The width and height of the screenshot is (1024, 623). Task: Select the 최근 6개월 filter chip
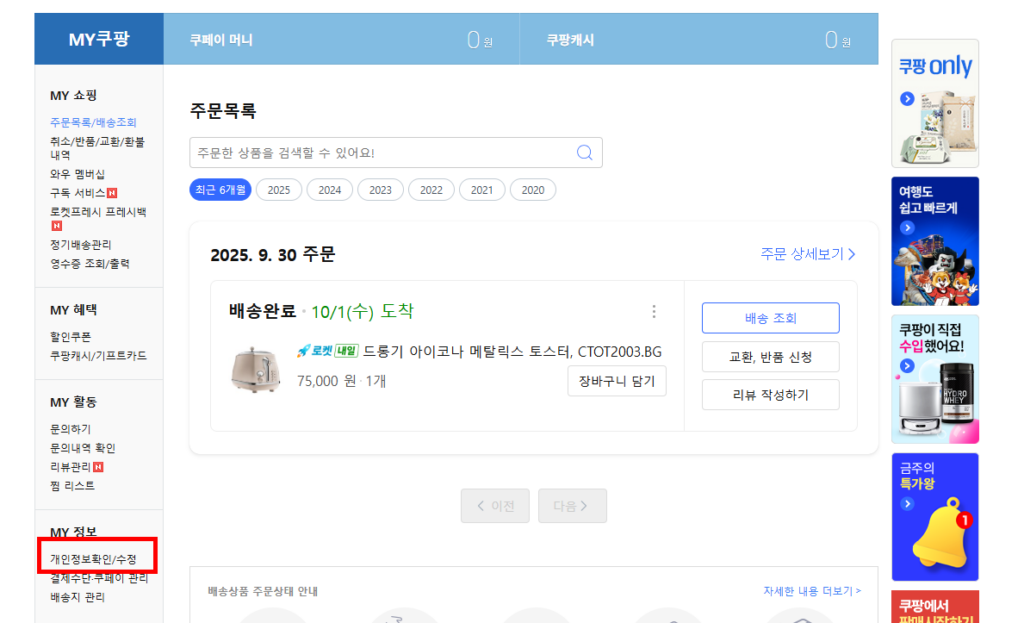220,190
